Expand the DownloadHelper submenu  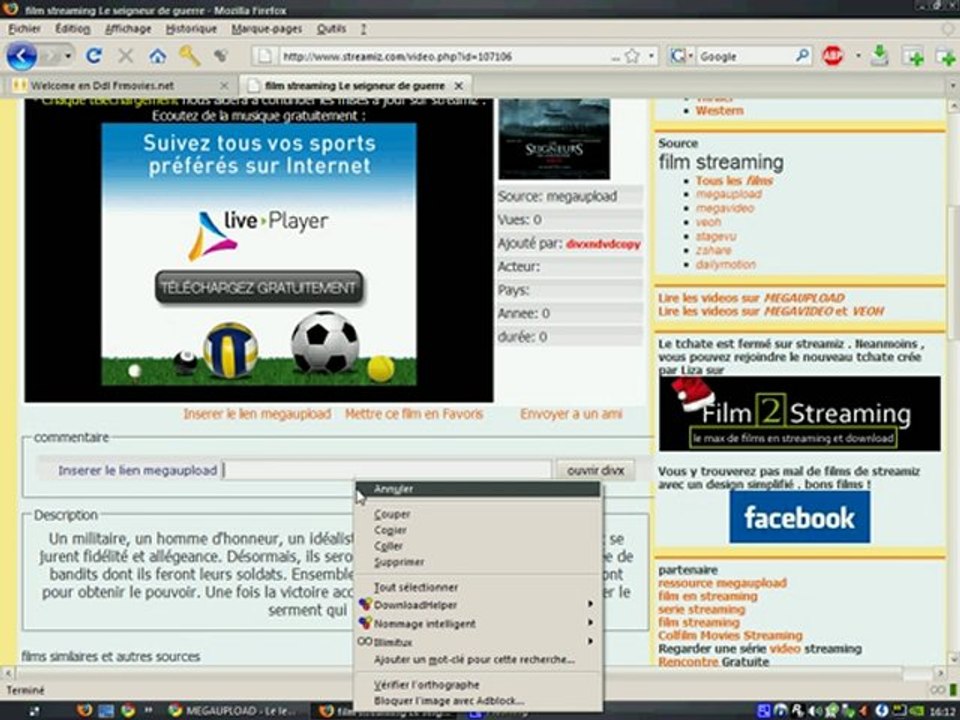click(590, 604)
